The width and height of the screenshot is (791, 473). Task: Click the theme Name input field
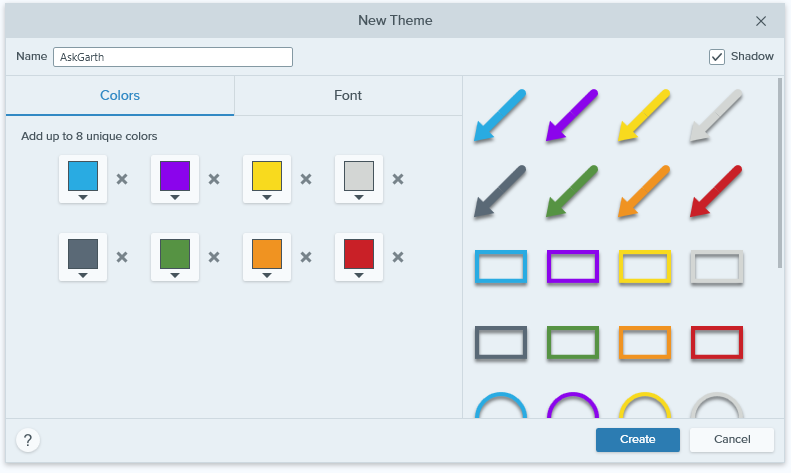[x=173, y=57]
